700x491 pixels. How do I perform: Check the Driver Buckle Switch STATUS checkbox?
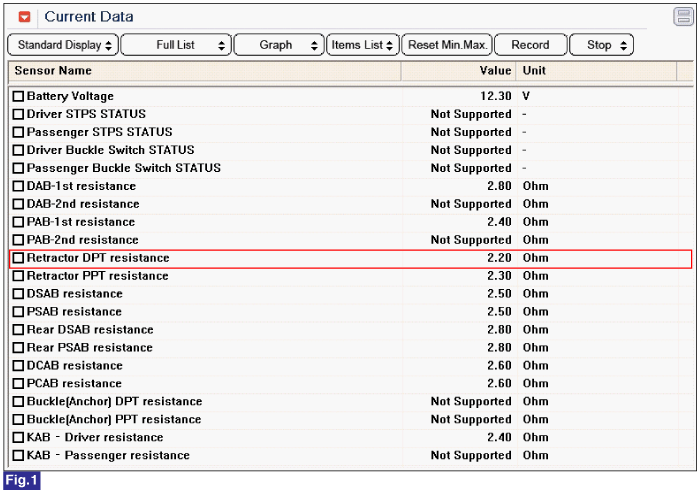coord(18,150)
